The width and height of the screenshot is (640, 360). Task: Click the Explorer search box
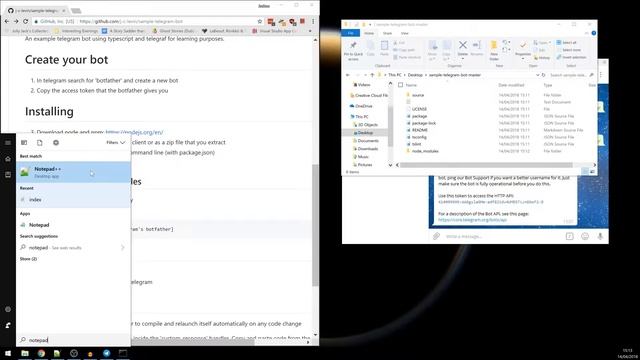point(571,75)
